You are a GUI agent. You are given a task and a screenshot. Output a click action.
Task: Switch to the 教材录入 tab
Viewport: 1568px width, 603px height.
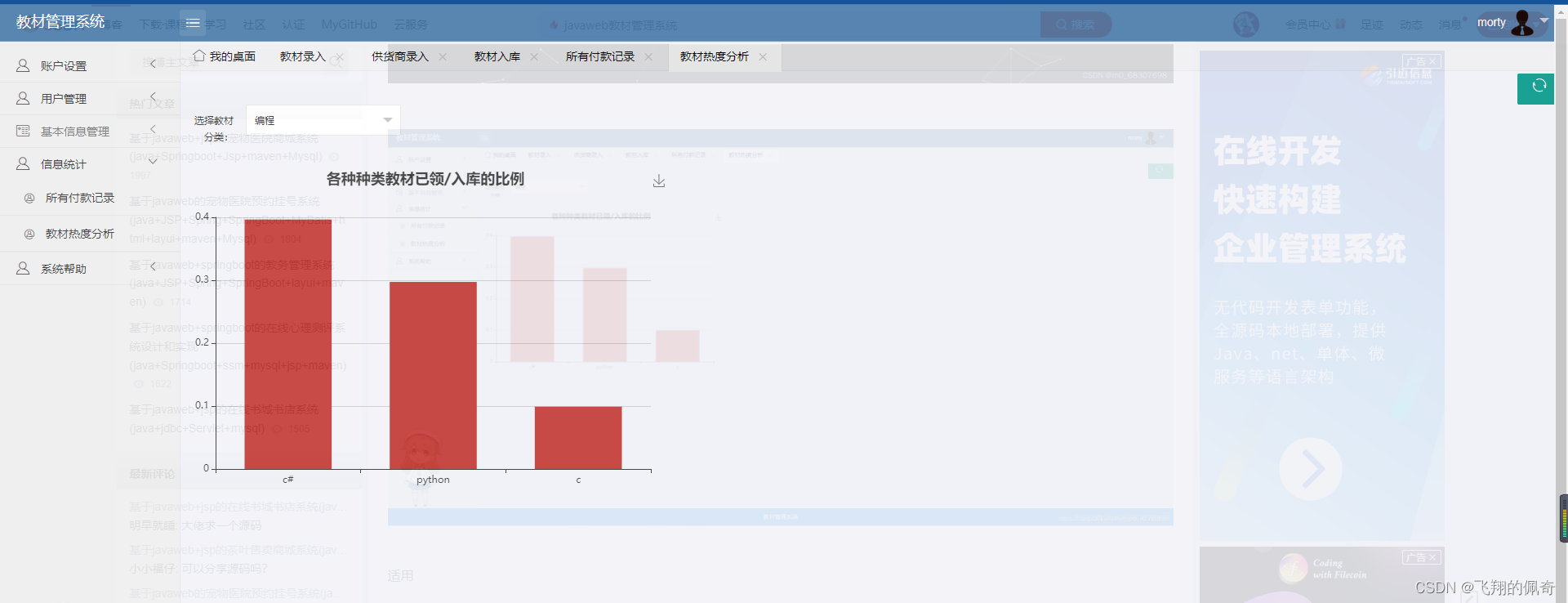(x=303, y=56)
